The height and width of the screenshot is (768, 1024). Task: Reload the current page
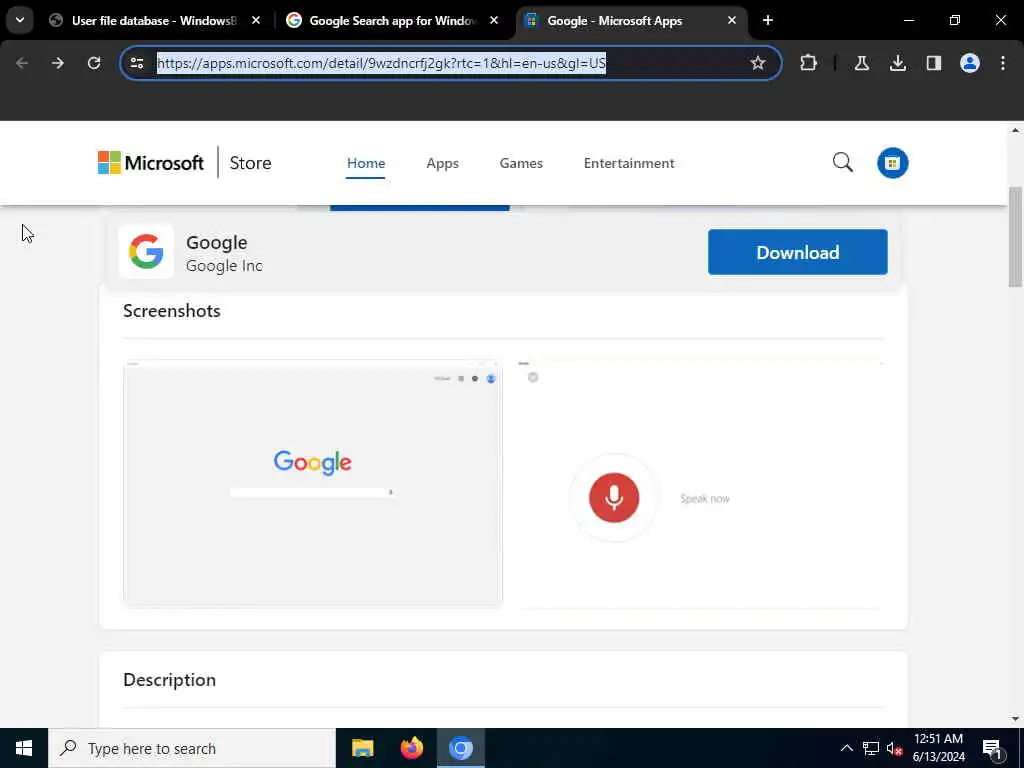click(94, 63)
